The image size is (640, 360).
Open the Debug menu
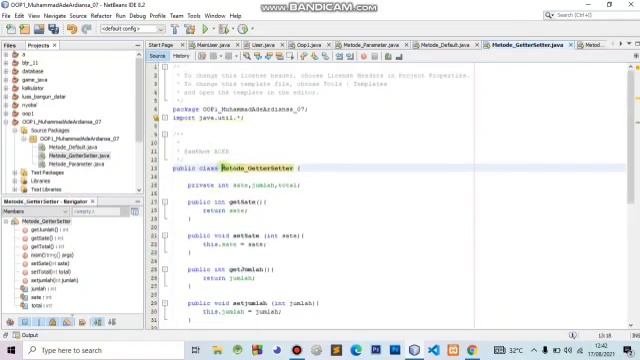pos(138,16)
